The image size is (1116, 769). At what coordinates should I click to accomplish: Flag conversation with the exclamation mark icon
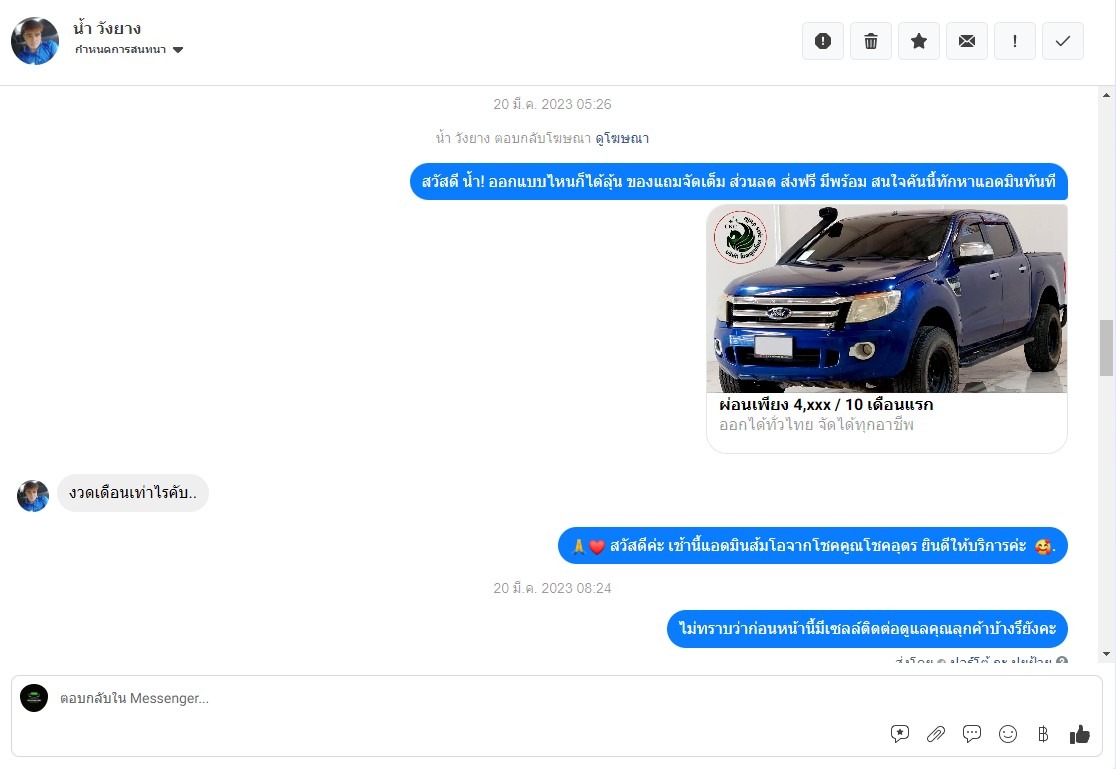[1014, 41]
